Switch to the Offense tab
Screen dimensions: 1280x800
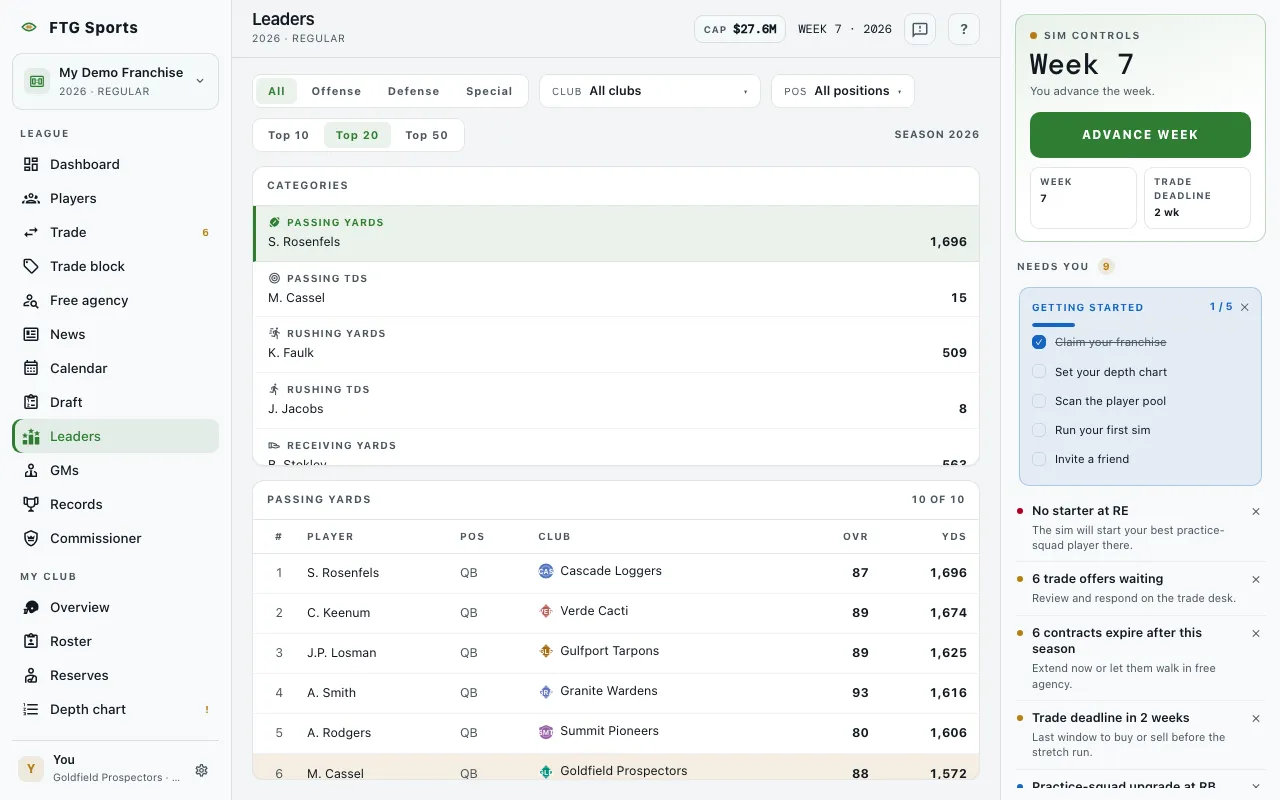[336, 91]
